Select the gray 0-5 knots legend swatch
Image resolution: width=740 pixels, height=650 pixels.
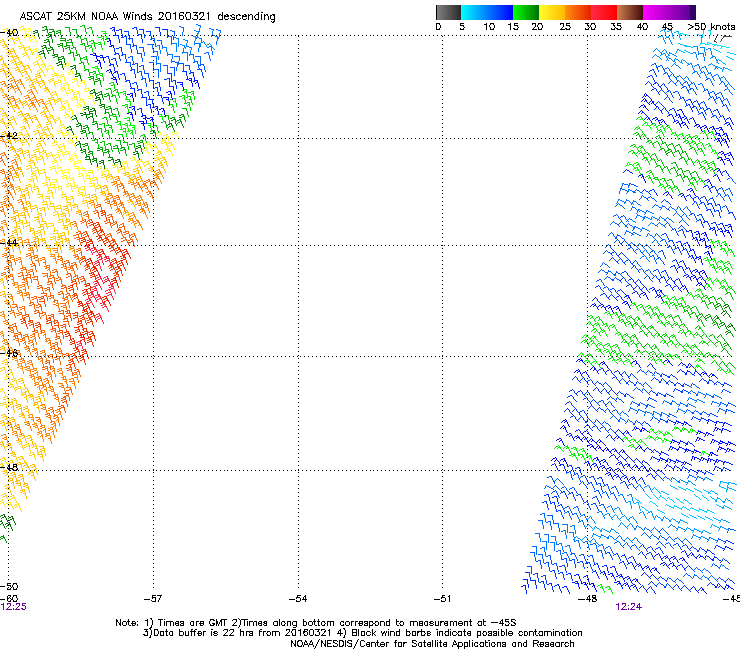tap(448, 12)
